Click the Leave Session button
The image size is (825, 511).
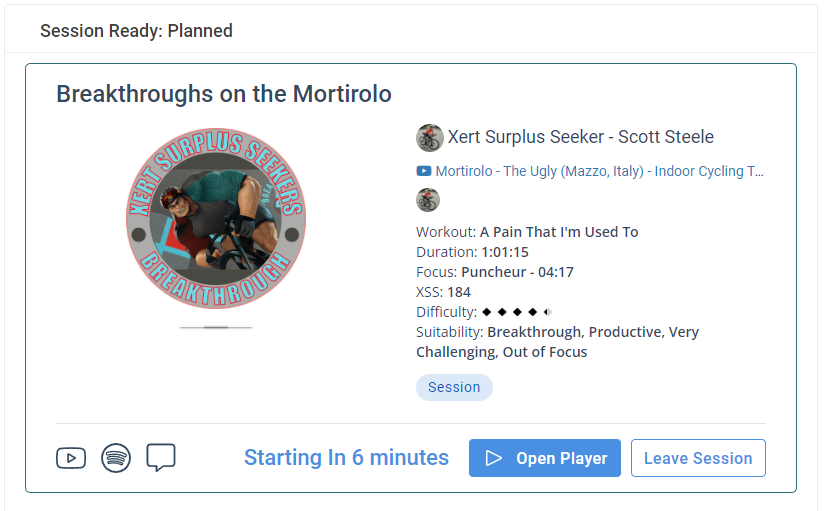(698, 458)
